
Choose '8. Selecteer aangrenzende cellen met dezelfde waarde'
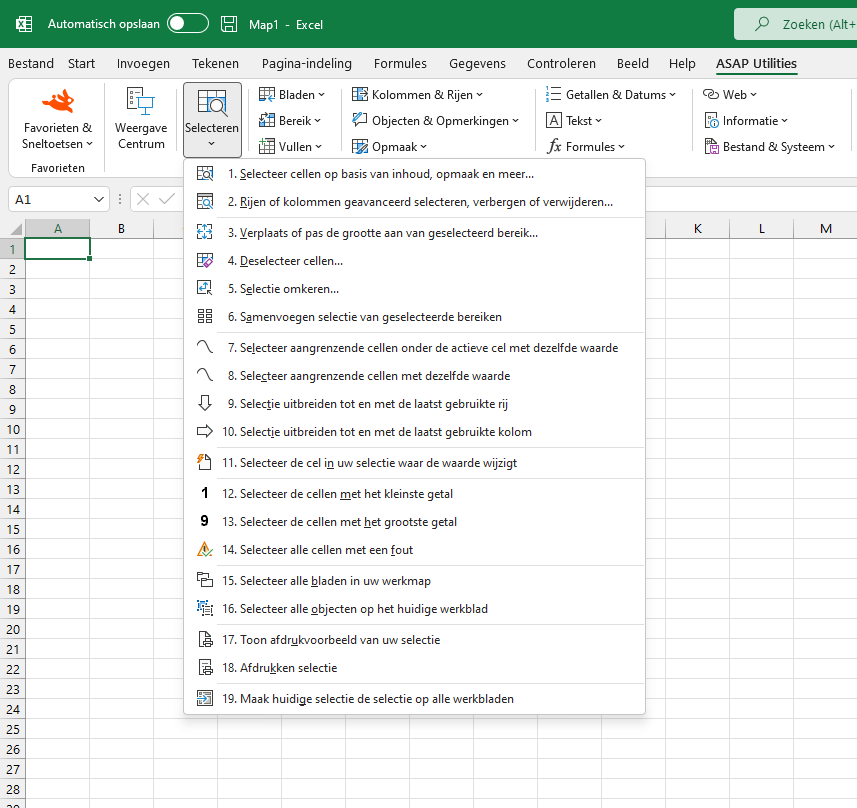point(414,375)
